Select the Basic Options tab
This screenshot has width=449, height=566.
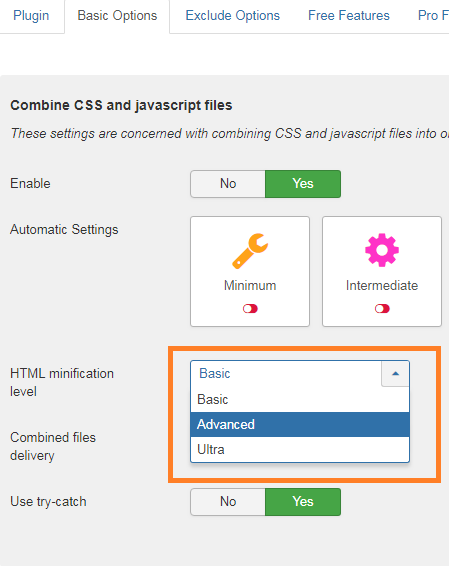(117, 16)
